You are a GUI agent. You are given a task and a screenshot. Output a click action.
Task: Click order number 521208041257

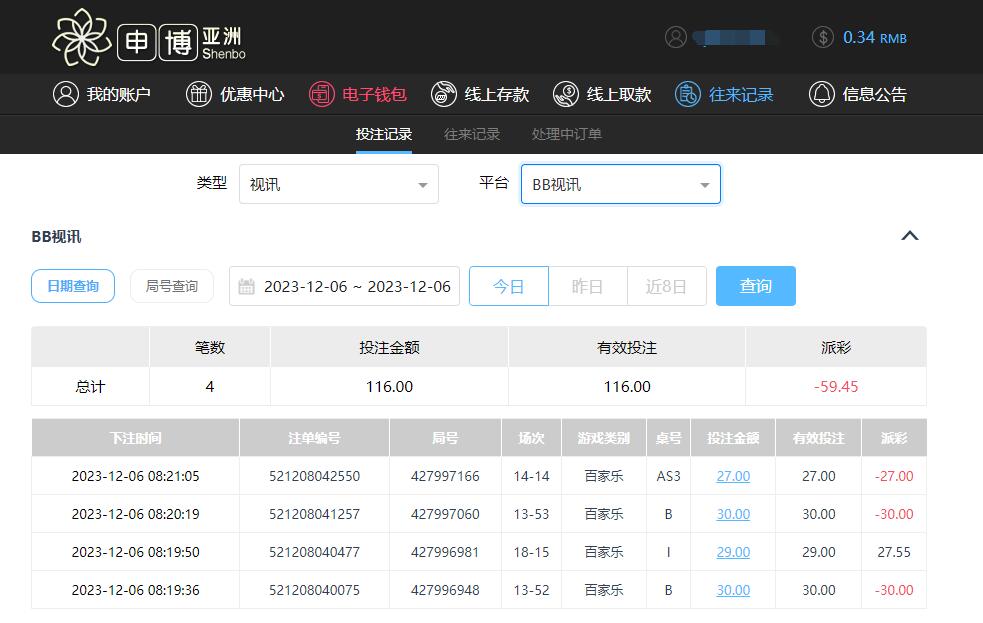314,514
